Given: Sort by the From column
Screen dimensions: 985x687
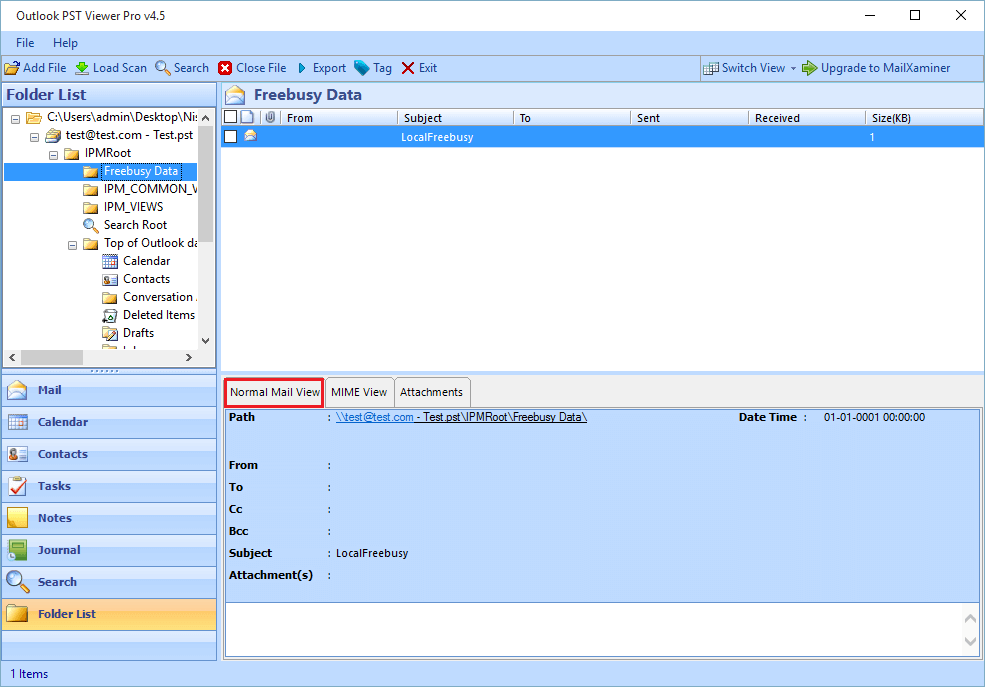Looking at the screenshot, I should coord(339,117).
